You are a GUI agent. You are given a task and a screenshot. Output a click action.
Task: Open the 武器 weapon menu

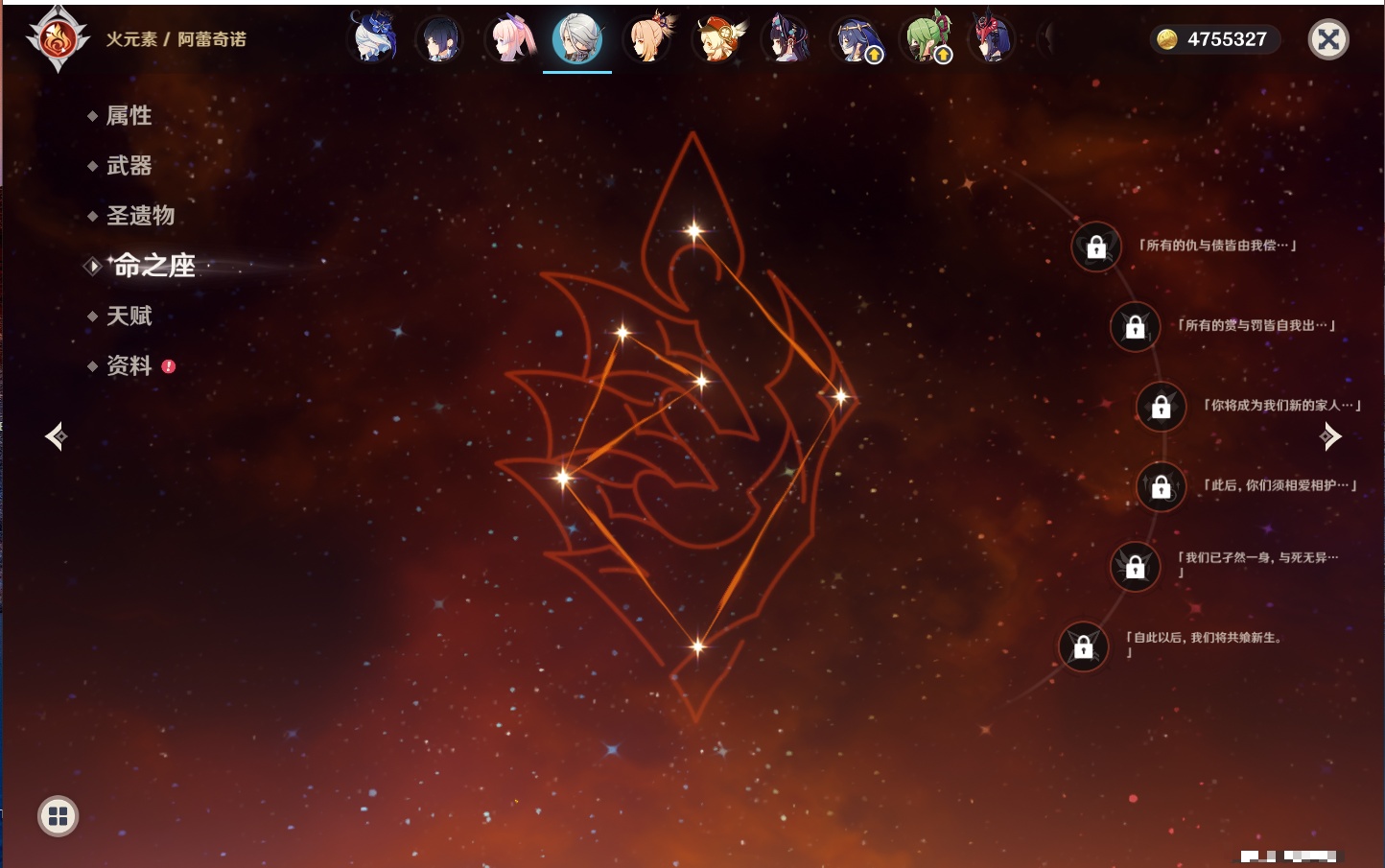click(129, 166)
